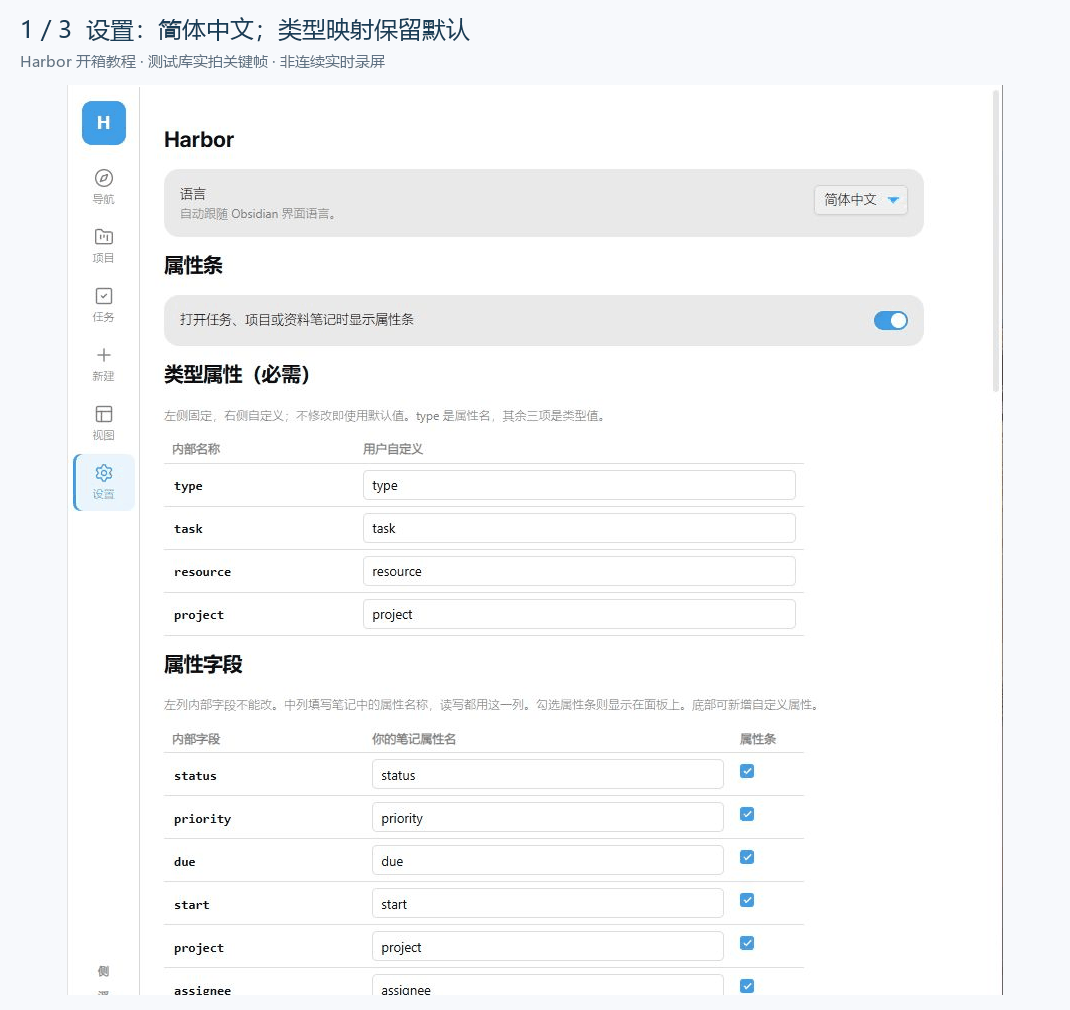The image size is (1070, 1010).
Task: Click the internal field 'priority' label
Action: coord(203,819)
